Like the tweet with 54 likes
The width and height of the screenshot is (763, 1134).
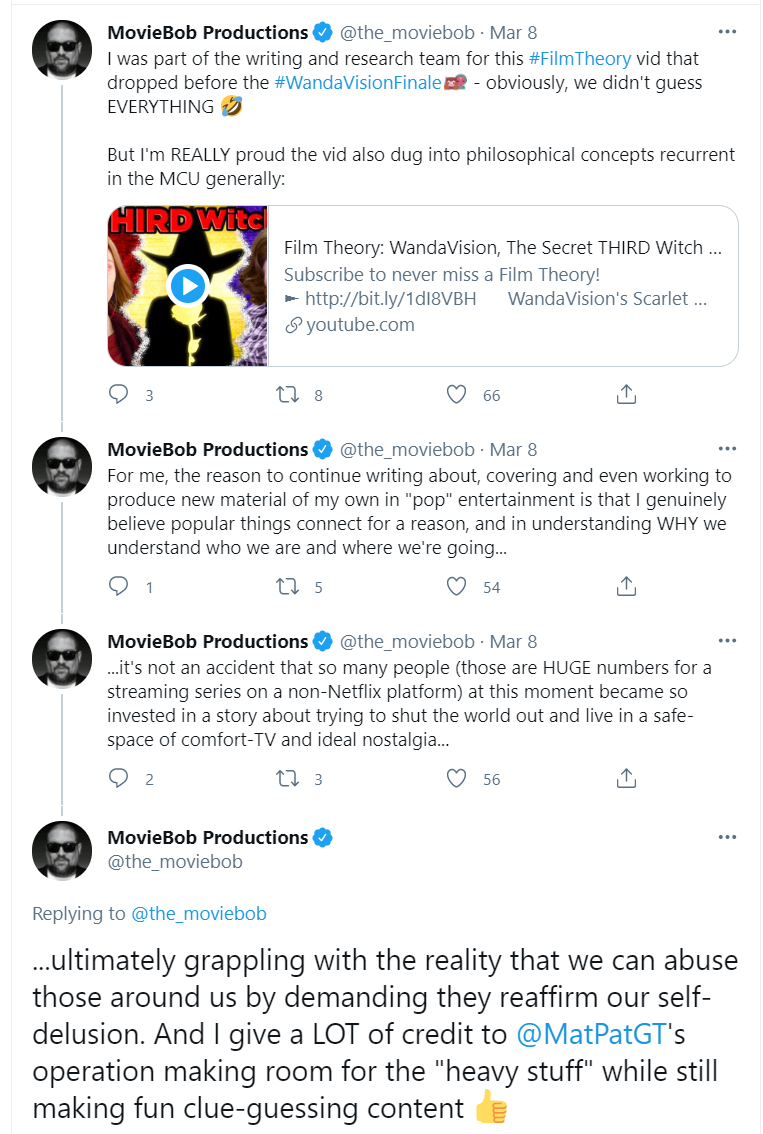point(456,586)
